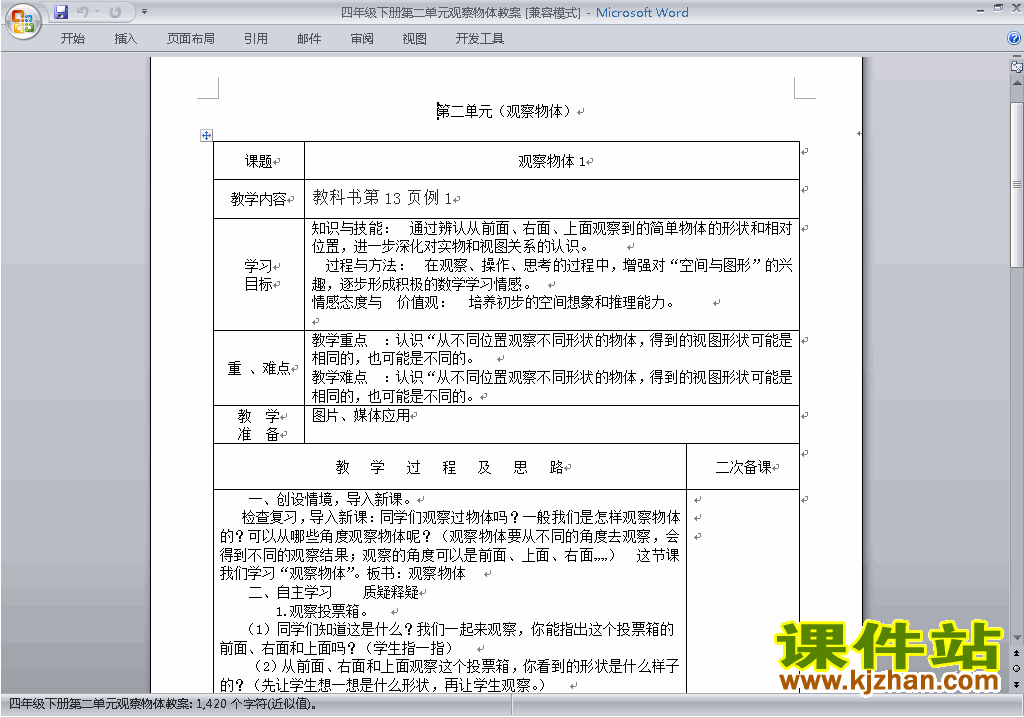The height and width of the screenshot is (718, 1024).
Task: Open the 插入 ribbon tab
Action: pyautogui.click(x=125, y=39)
